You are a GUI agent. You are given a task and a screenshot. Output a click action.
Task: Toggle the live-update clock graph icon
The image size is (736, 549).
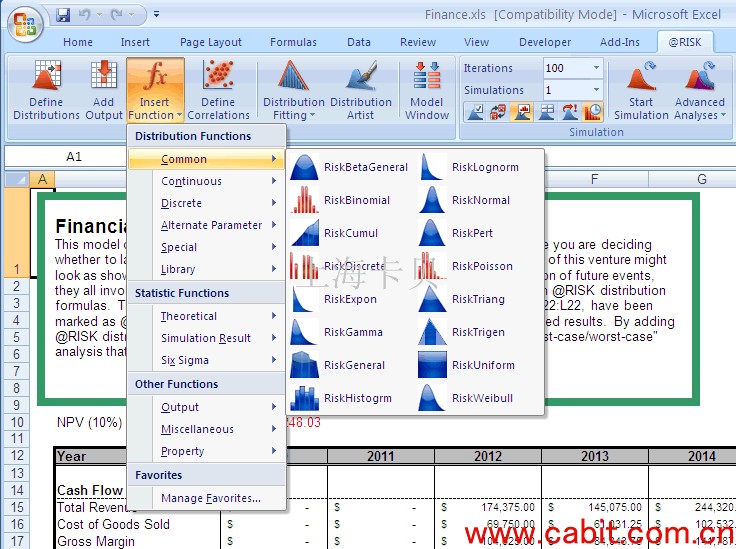pyautogui.click(x=592, y=112)
